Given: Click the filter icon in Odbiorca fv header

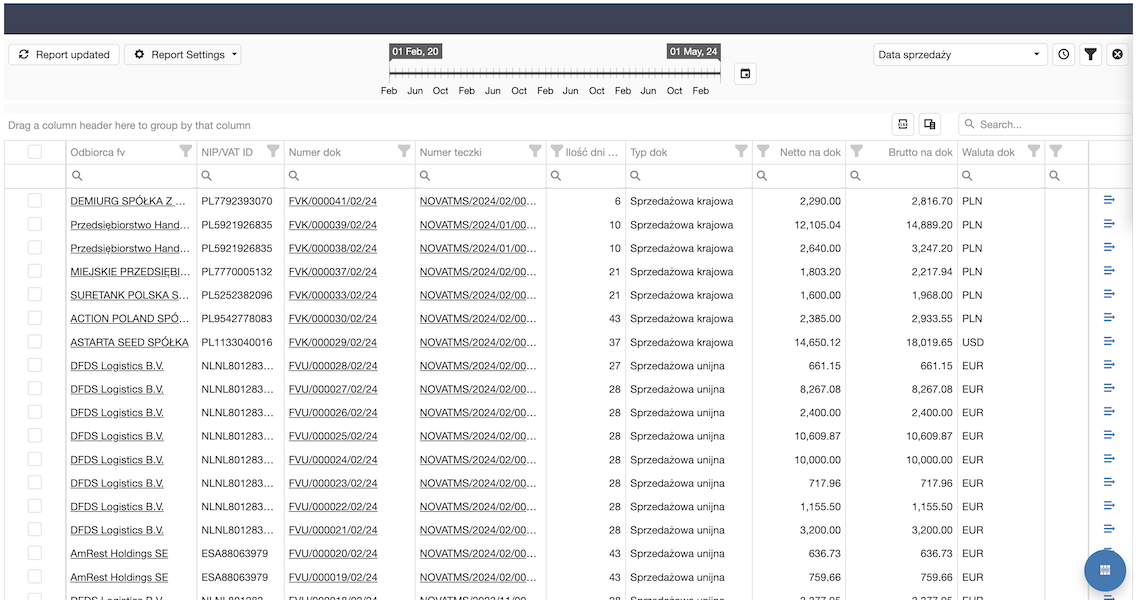Looking at the screenshot, I should (185, 152).
